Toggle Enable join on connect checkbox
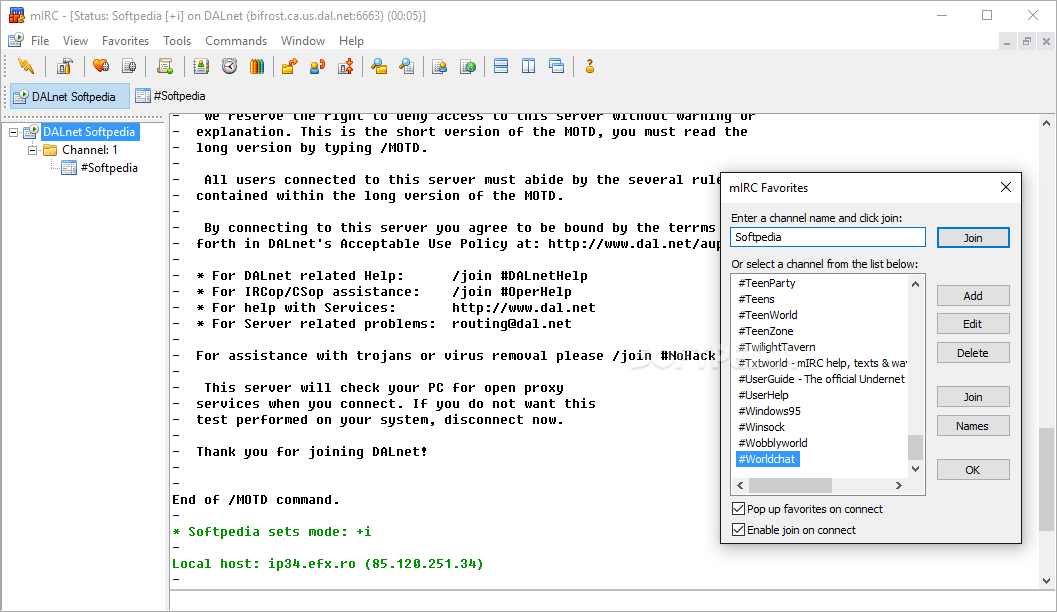This screenshot has width=1057, height=612. click(x=739, y=530)
